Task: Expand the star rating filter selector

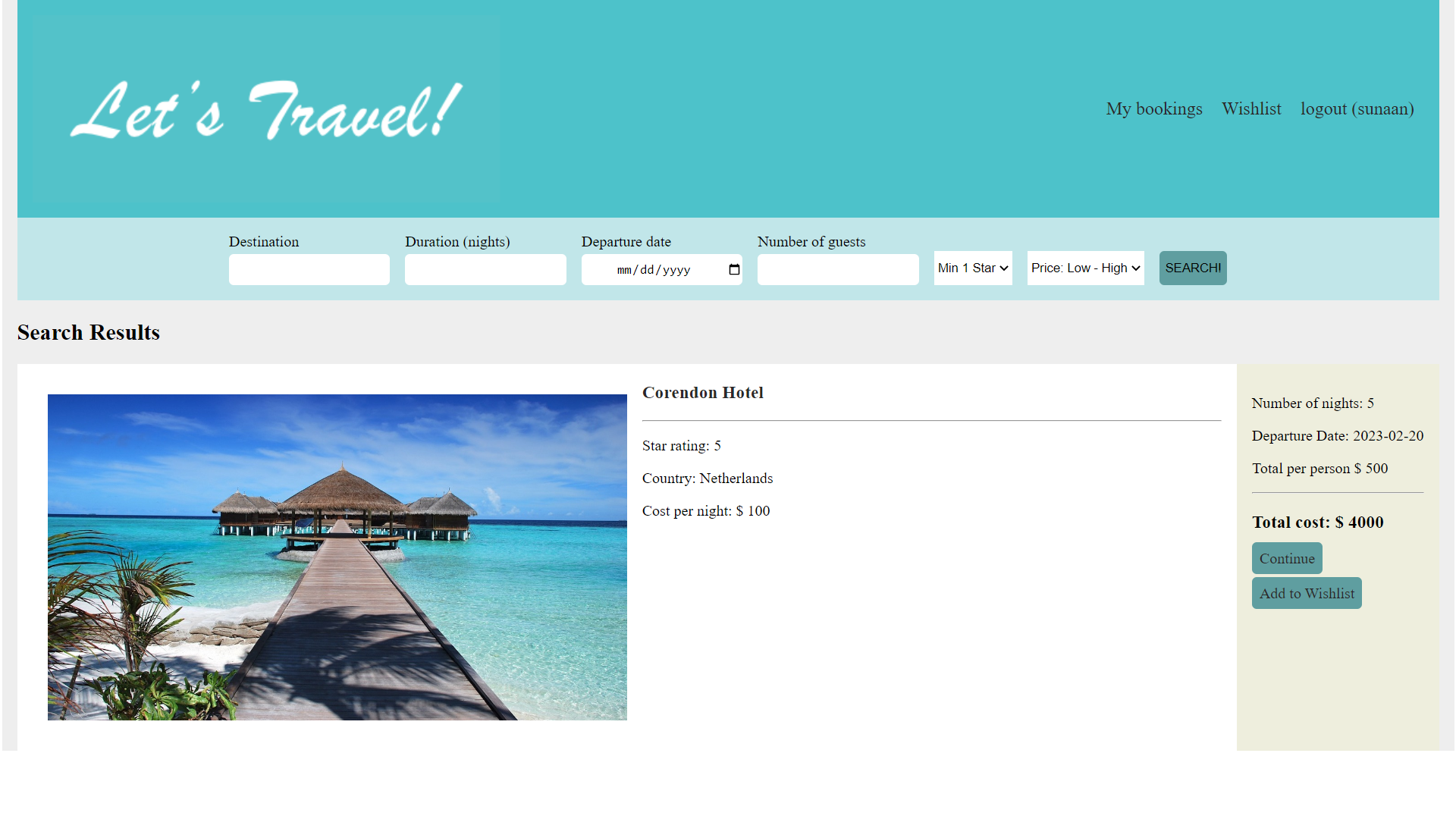Action: [x=972, y=268]
